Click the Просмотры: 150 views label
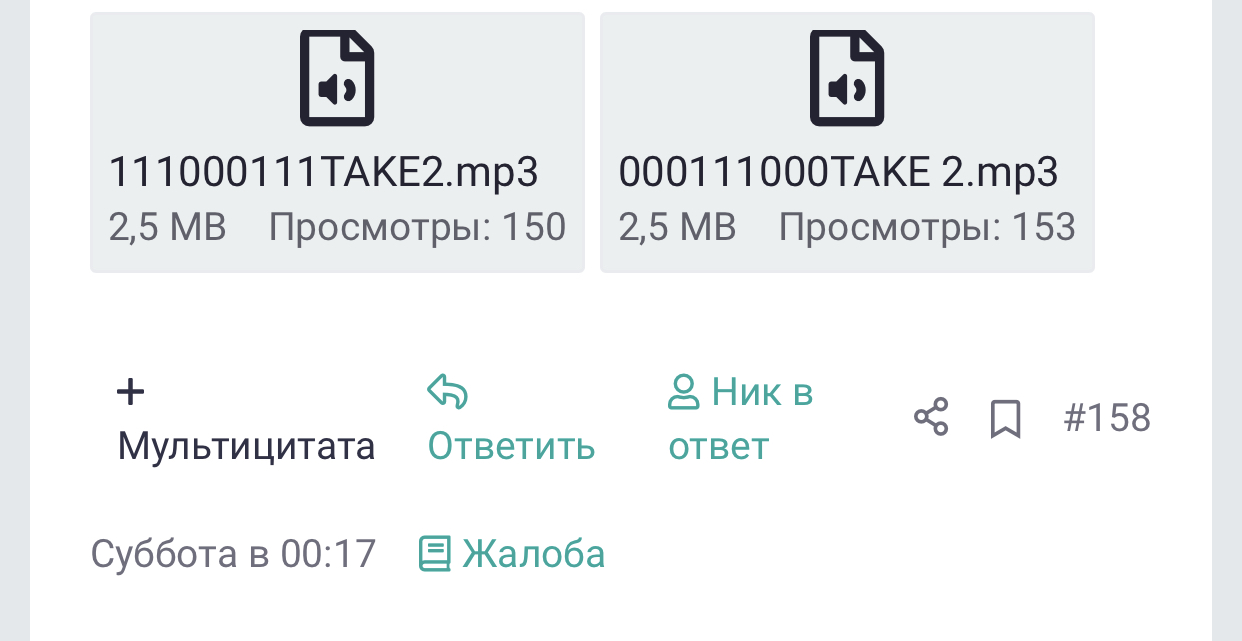 click(x=417, y=228)
